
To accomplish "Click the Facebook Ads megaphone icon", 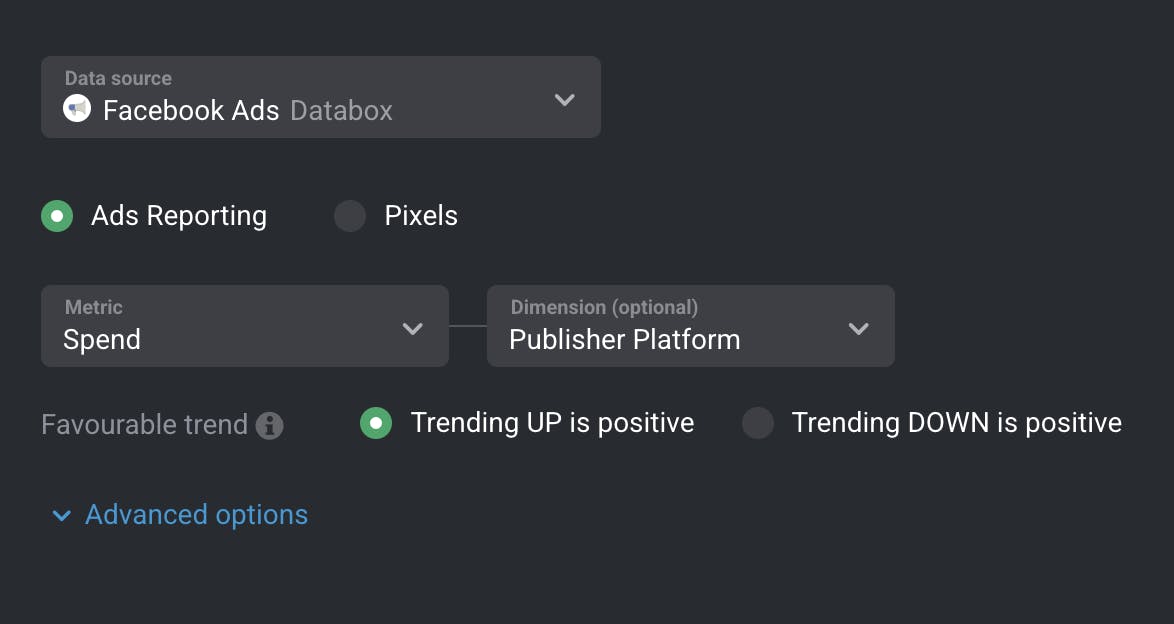I will tap(77, 109).
